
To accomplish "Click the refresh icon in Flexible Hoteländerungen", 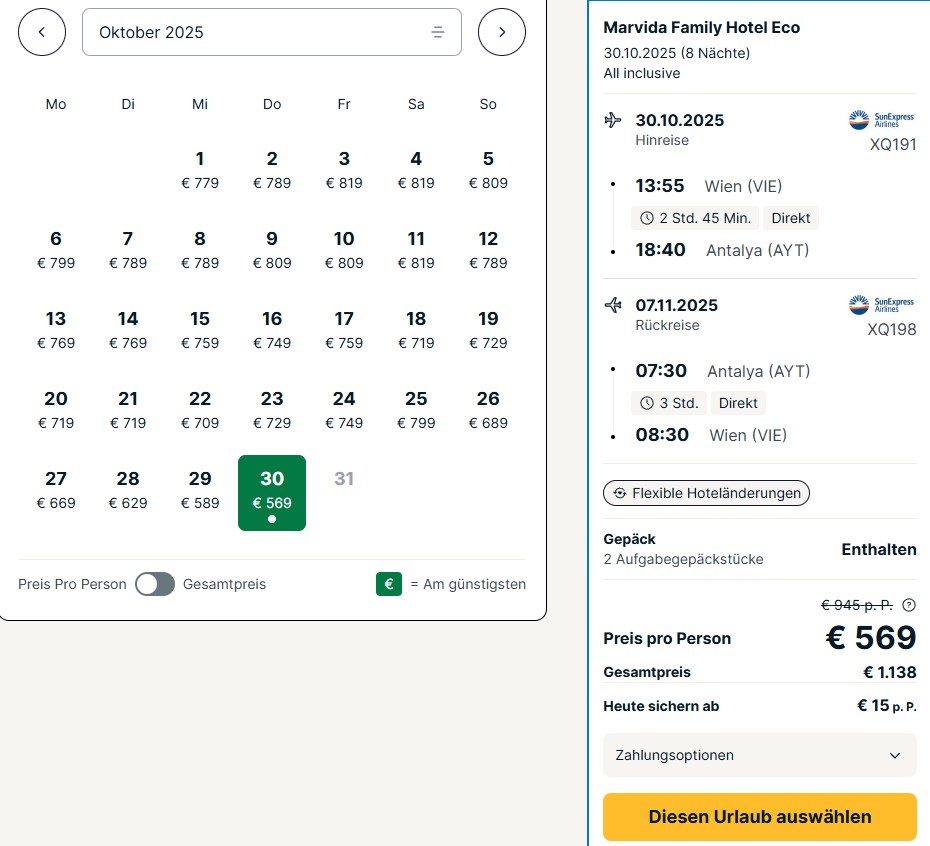I will click(x=620, y=493).
